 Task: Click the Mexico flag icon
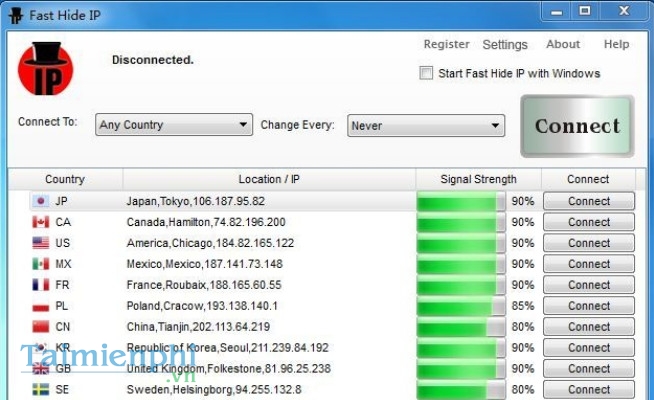tap(40, 264)
